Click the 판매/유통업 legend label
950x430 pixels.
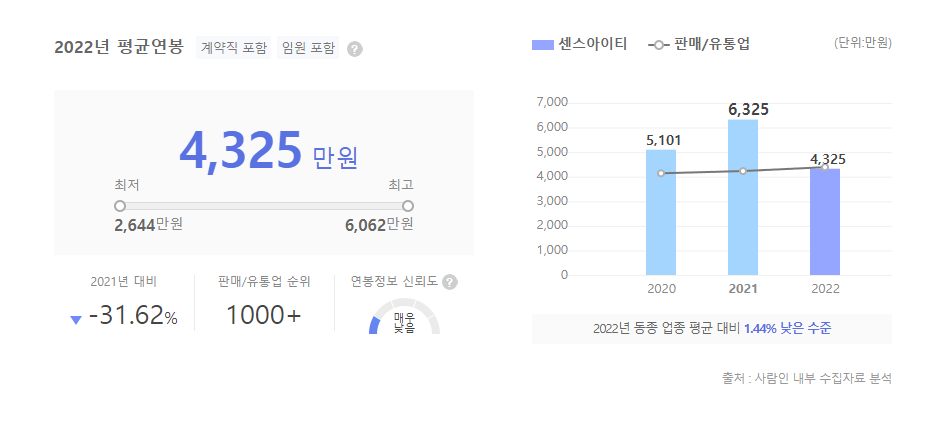tap(711, 44)
